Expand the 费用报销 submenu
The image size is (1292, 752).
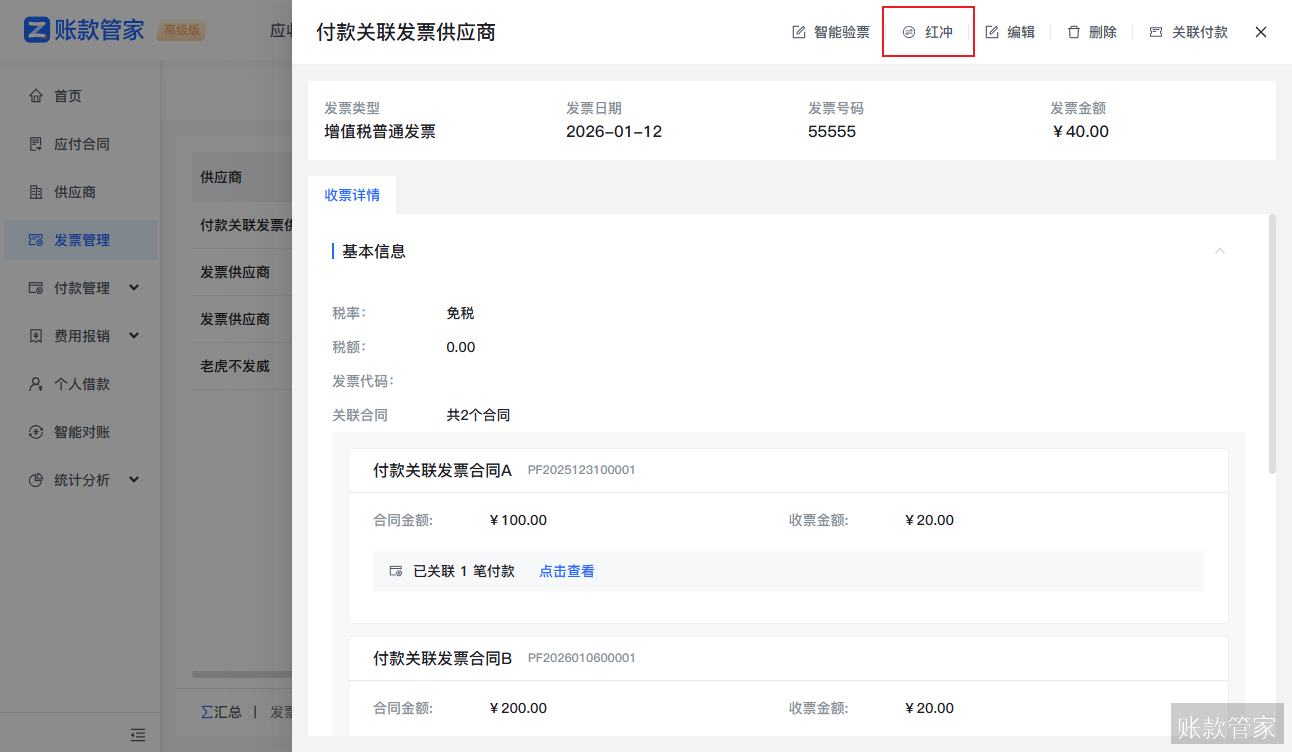pyautogui.click(x=80, y=335)
